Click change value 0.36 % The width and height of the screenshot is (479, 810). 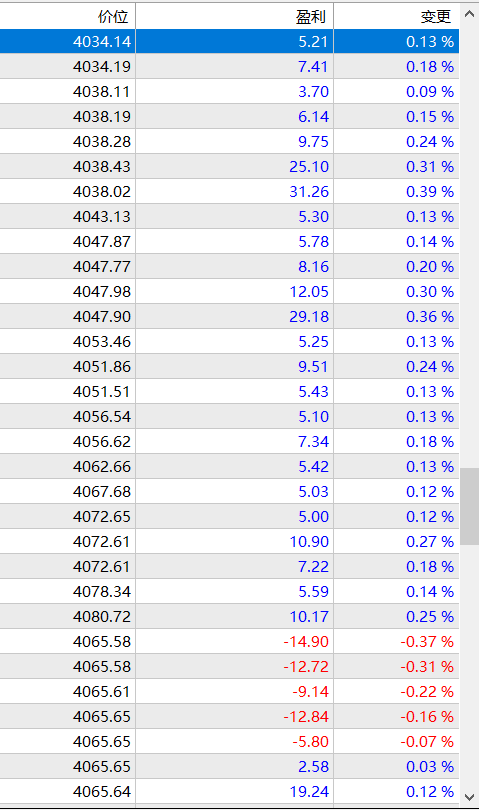430,317
